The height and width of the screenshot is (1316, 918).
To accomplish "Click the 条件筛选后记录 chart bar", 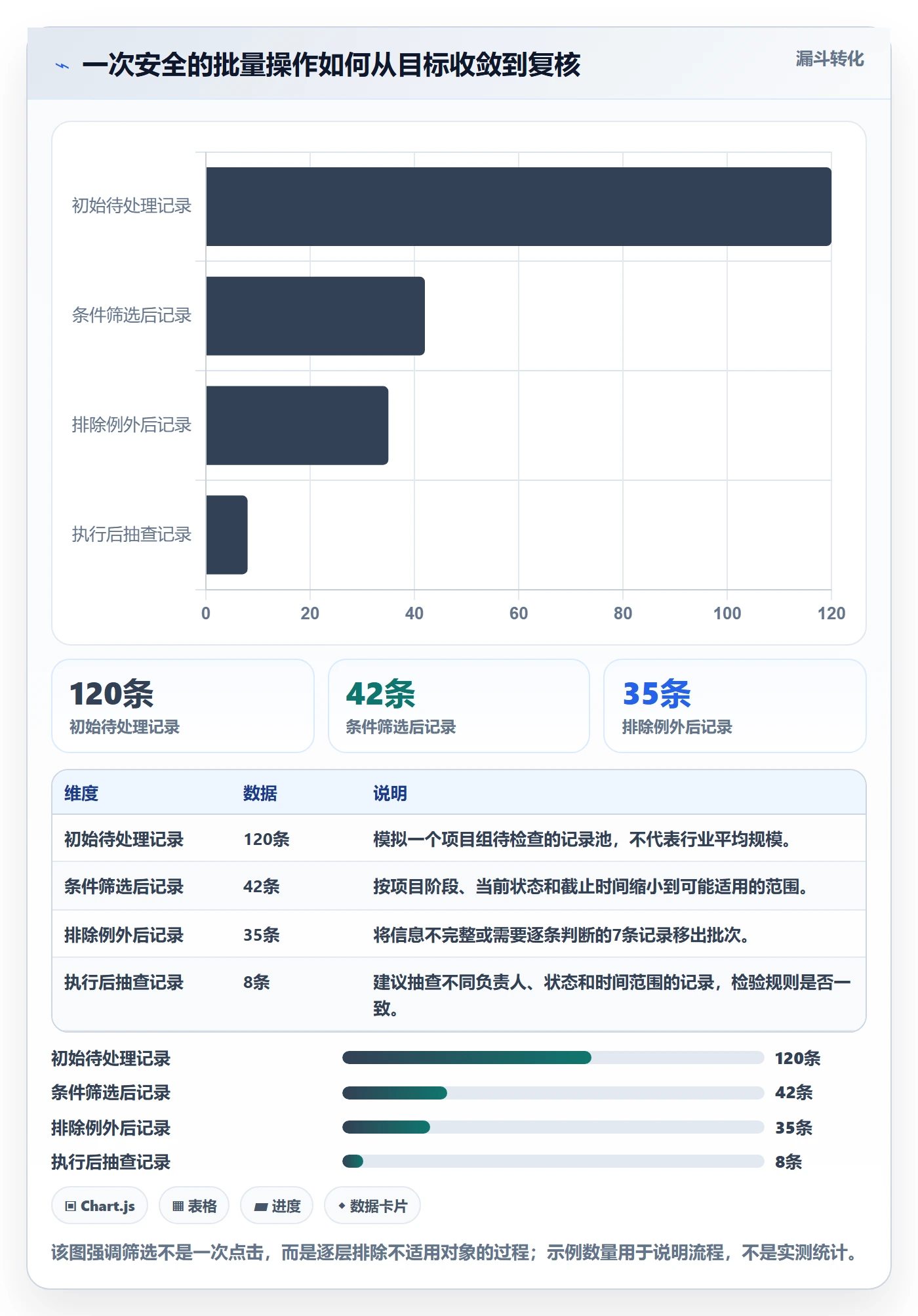I will coord(315,316).
